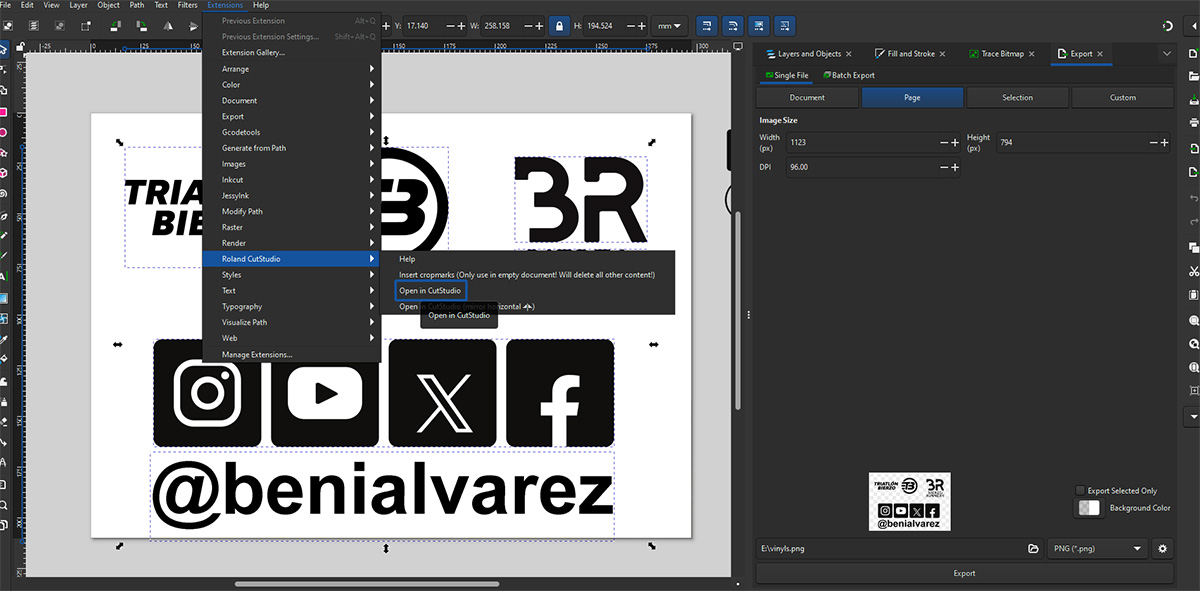The height and width of the screenshot is (591, 1200).
Task: Enable Export Selected Only
Action: [x=1081, y=490]
